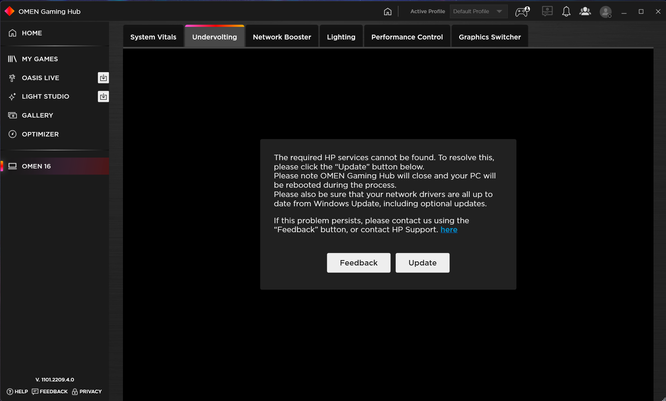Switch to the Performance Control tab

407,37
